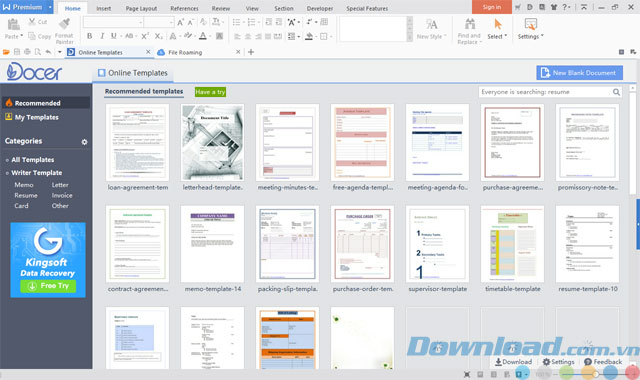Click the New Style icon
Image resolution: width=640 pixels, height=380 pixels.
click(x=431, y=24)
